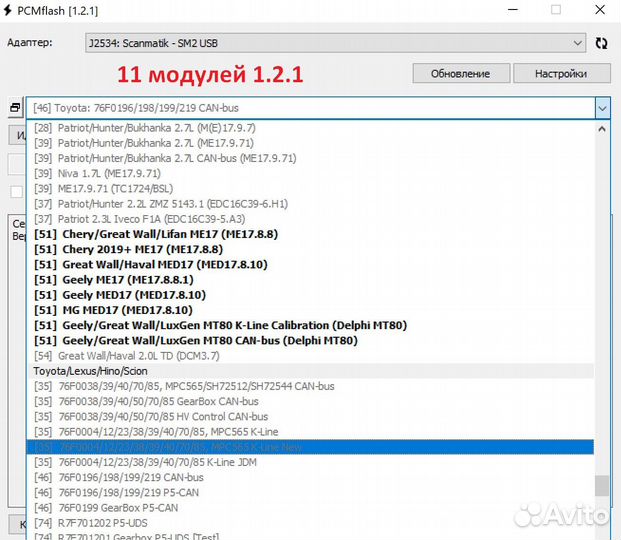The image size is (621, 540).
Task: Select Great Wall/Haval 2.0L TD (DCM3.7)
Action: point(310,356)
